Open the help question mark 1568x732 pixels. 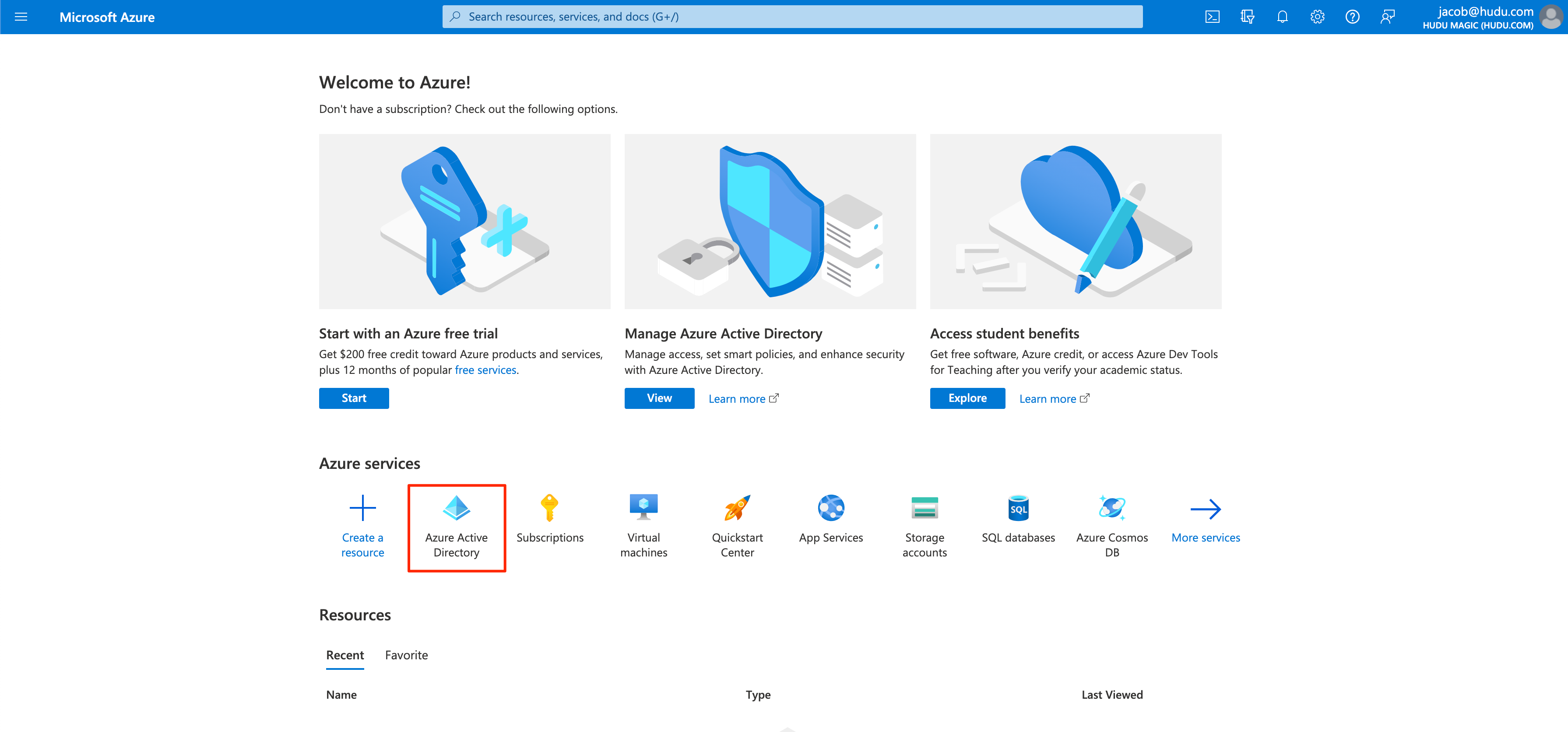(1352, 17)
